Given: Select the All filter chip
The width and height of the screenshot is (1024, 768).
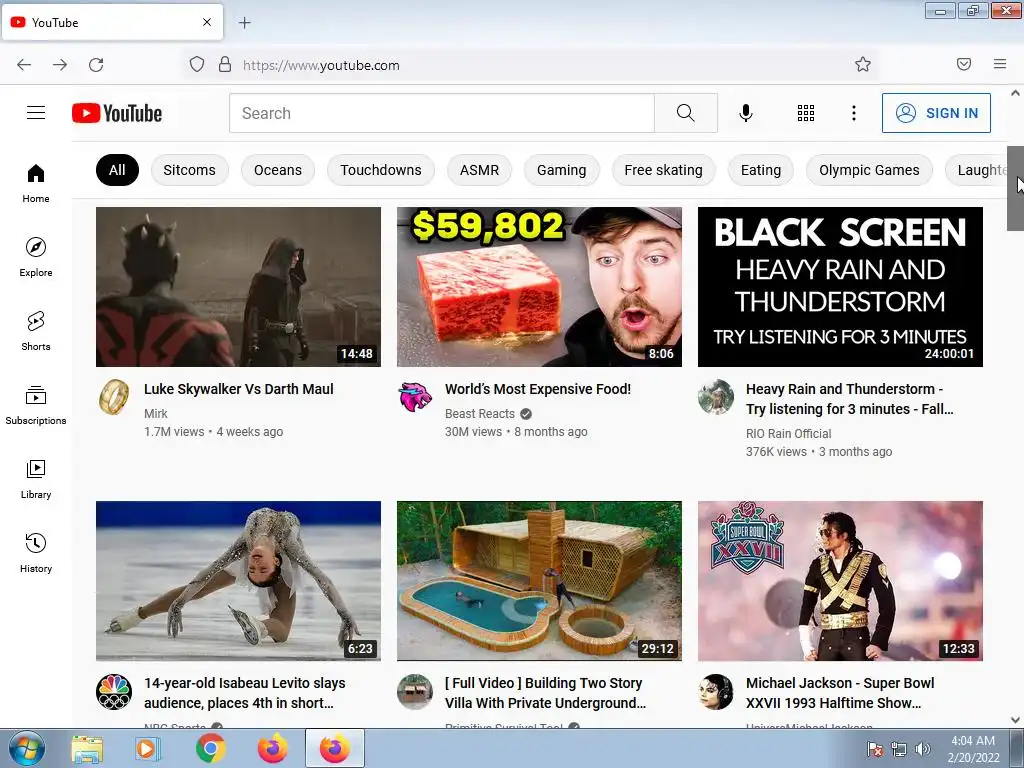Looking at the screenshot, I should [118, 170].
